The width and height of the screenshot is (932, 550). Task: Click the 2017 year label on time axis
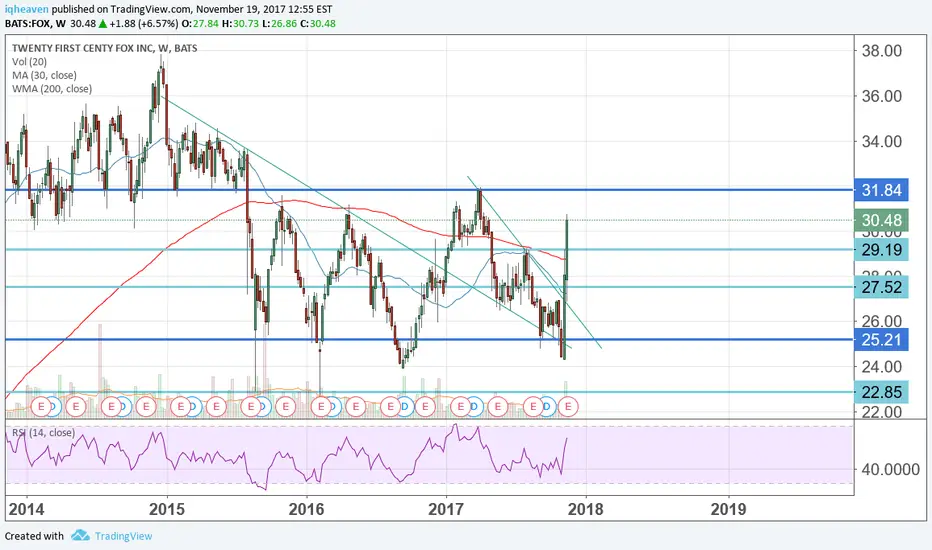[x=446, y=509]
